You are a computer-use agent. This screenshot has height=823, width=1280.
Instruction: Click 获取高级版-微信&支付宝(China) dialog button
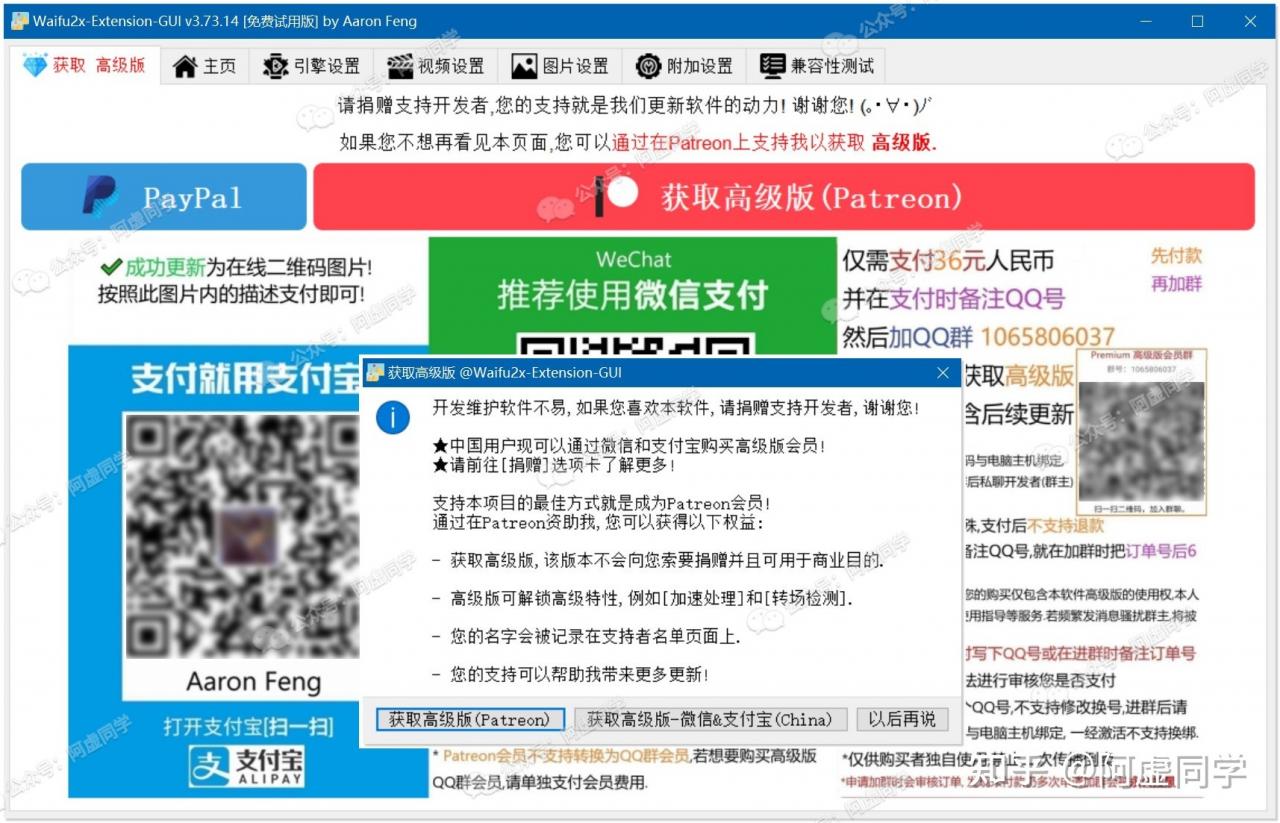[711, 719]
